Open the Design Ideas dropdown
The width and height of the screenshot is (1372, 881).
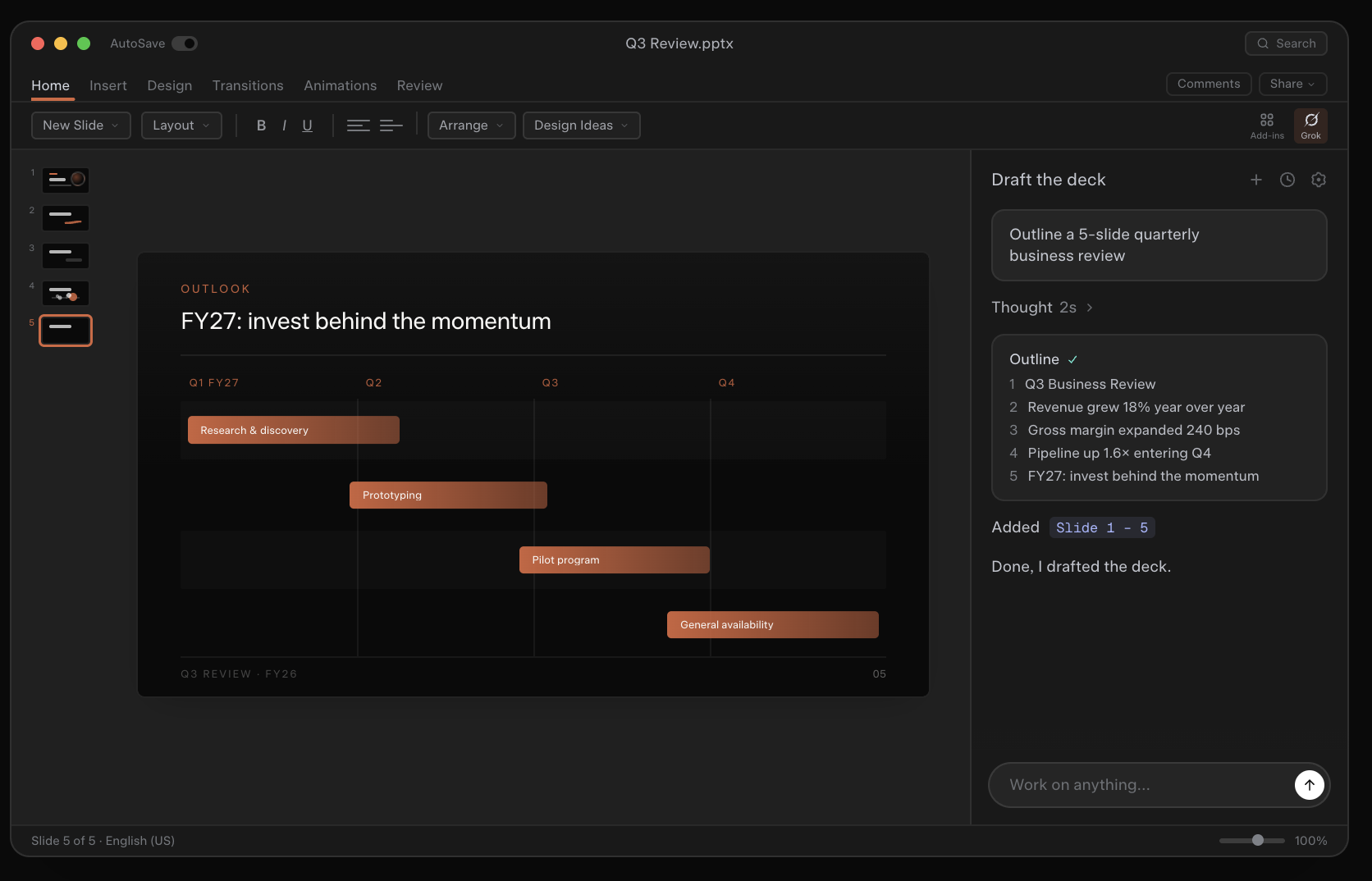coord(582,126)
